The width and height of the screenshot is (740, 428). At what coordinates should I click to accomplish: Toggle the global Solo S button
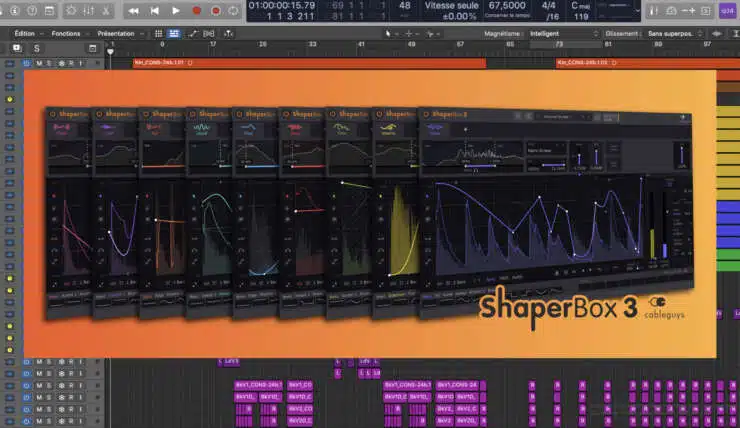coord(36,48)
